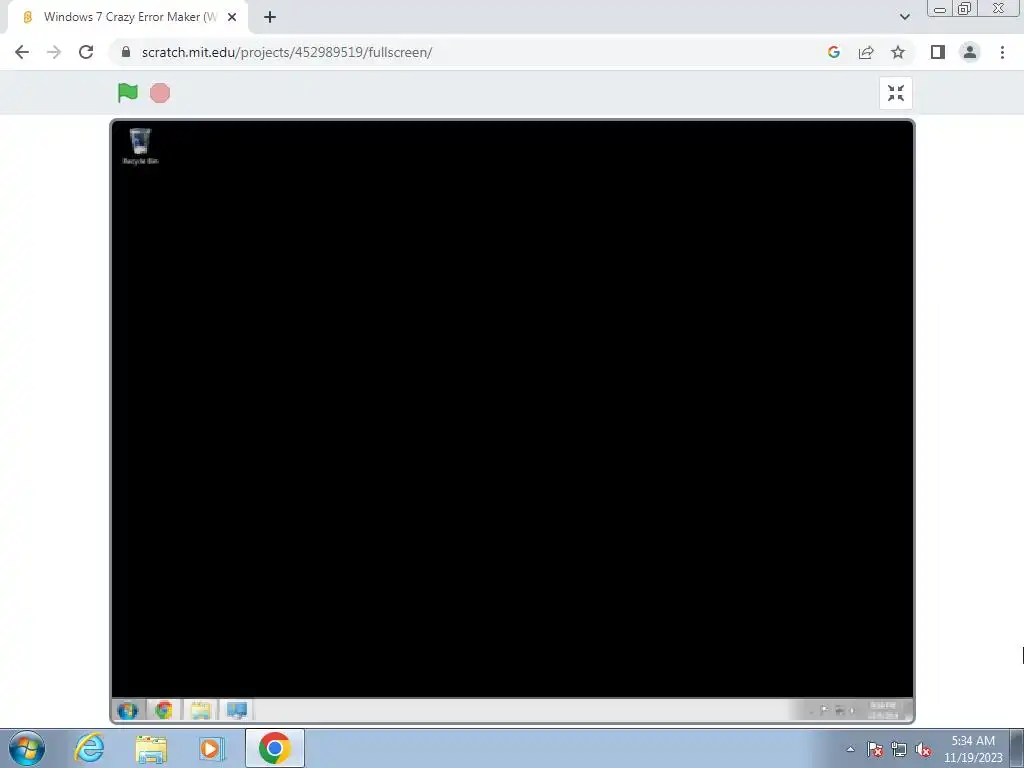Screen dimensions: 1024x768
Task: Open Windows Explorer from taskbar
Action: (151, 748)
